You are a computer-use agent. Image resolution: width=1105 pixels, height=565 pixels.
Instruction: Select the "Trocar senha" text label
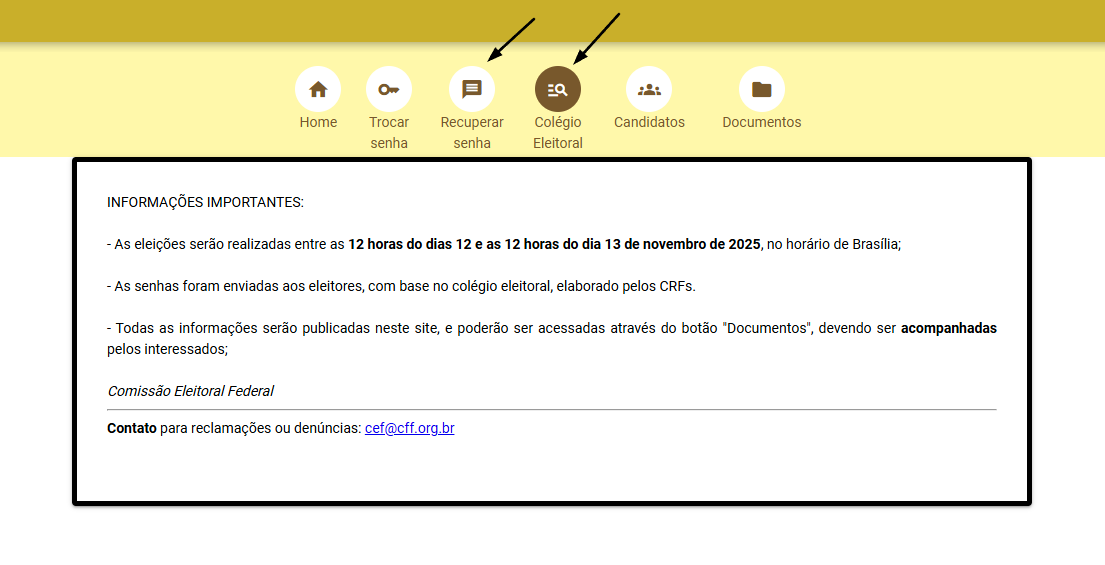(389, 132)
